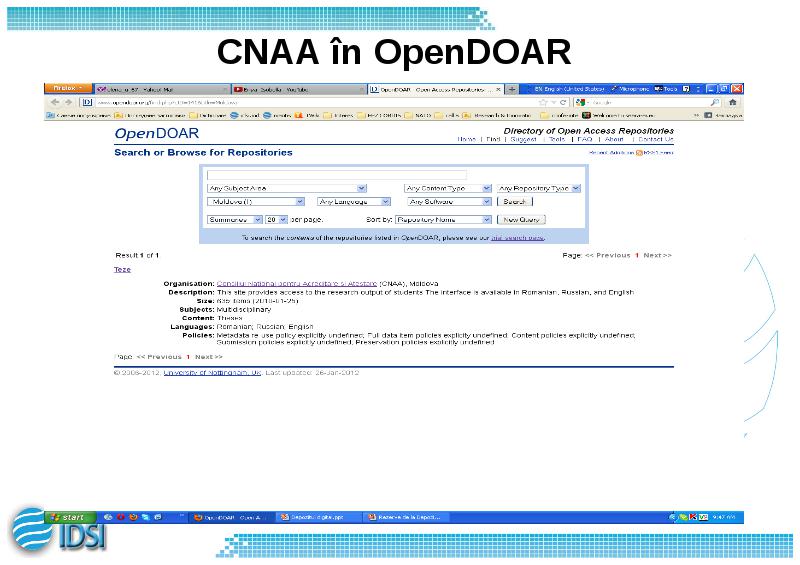Open the Home link in OpenDOAR menu
This screenshot has width=800, height=565.
tap(466, 139)
